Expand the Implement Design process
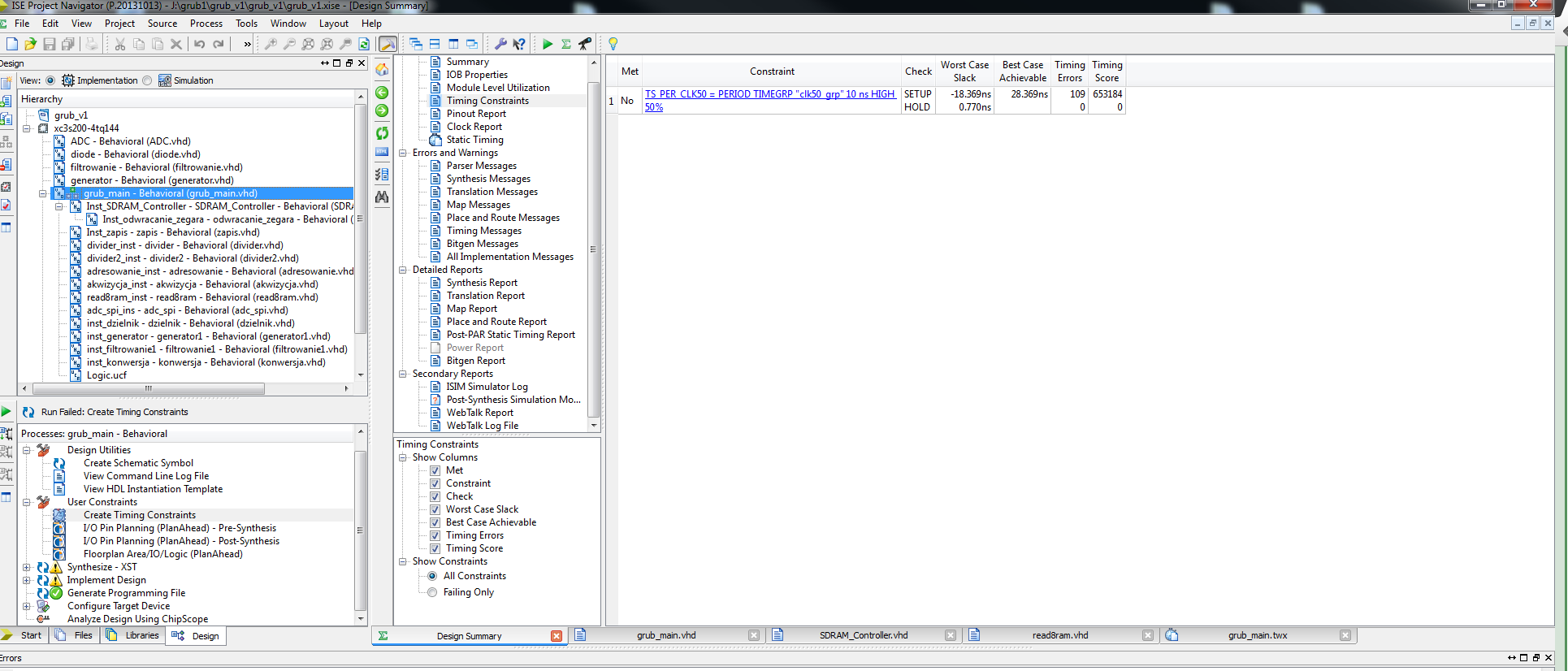 (27, 580)
